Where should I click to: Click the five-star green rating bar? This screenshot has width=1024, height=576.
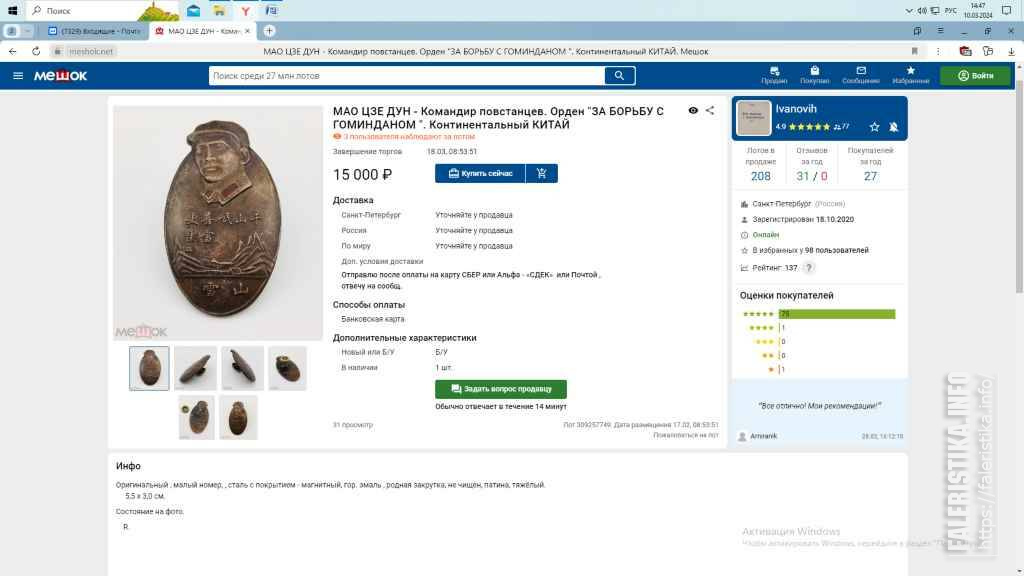pos(837,314)
